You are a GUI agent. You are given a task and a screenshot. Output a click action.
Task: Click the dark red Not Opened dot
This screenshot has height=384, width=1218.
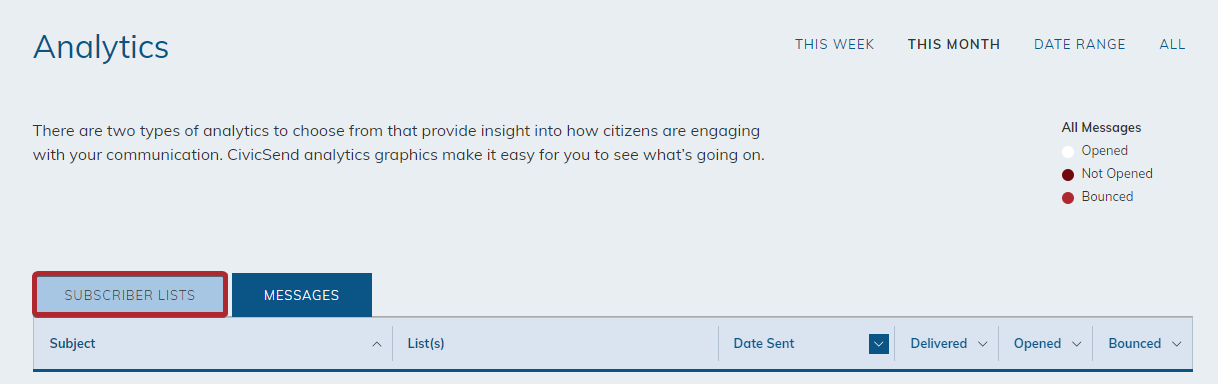1068,174
